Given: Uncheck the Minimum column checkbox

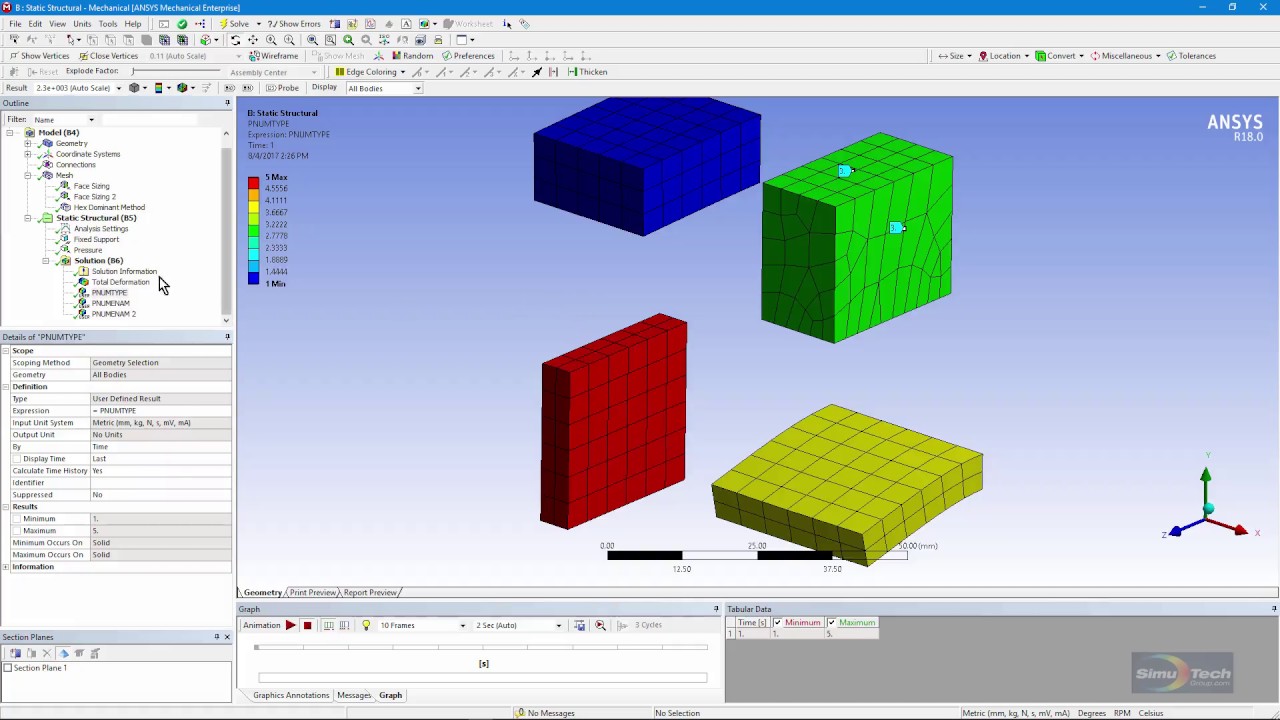Looking at the screenshot, I should tap(777, 623).
